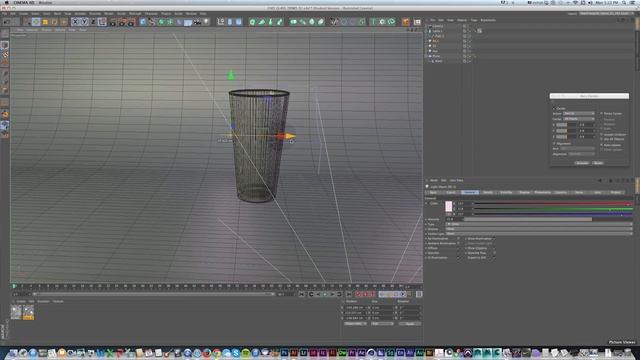640x360 pixels.
Task: Click the Make Editable icon in left palette
Action: [x=5, y=34]
